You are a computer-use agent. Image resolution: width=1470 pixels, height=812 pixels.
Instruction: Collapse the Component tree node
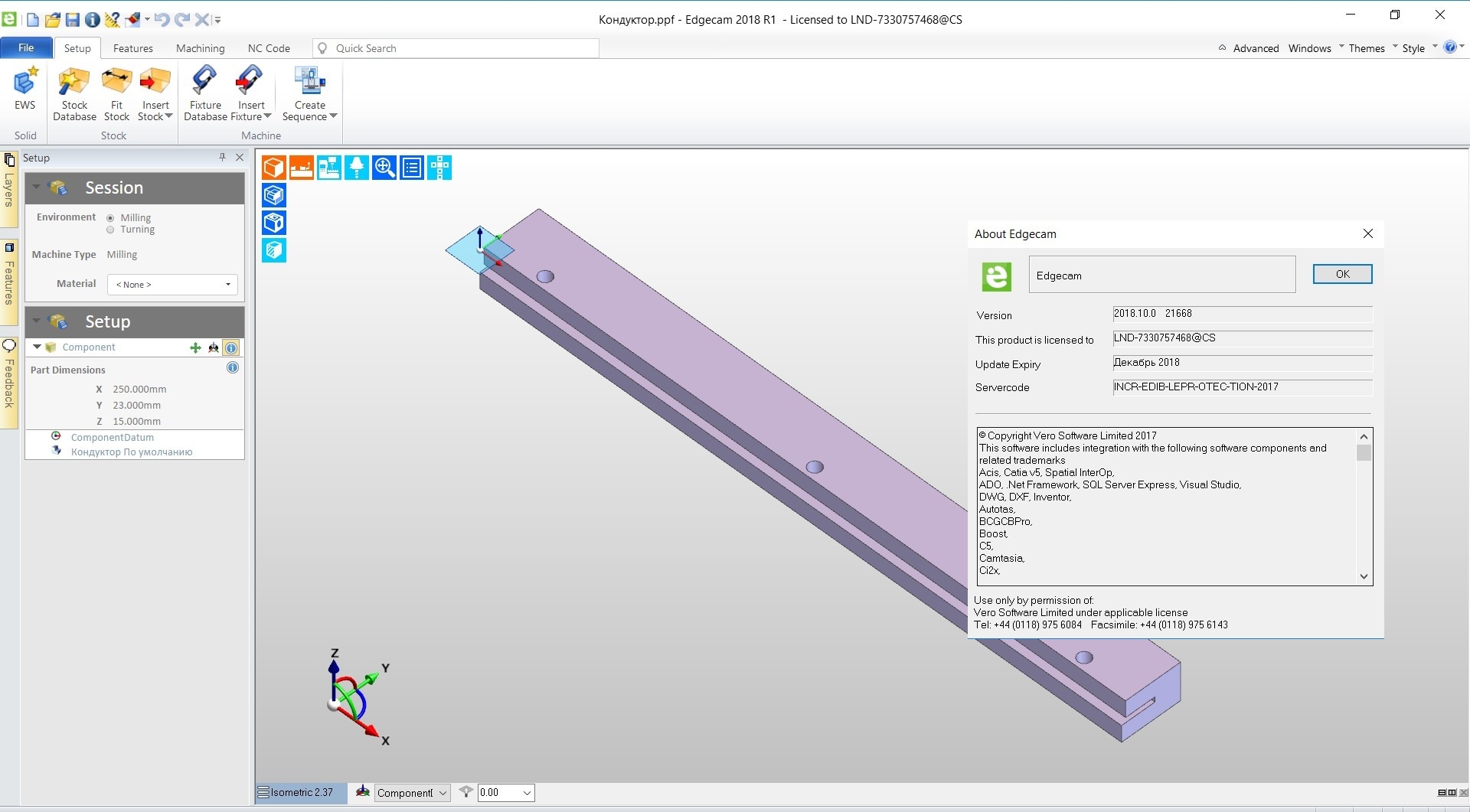(37, 347)
